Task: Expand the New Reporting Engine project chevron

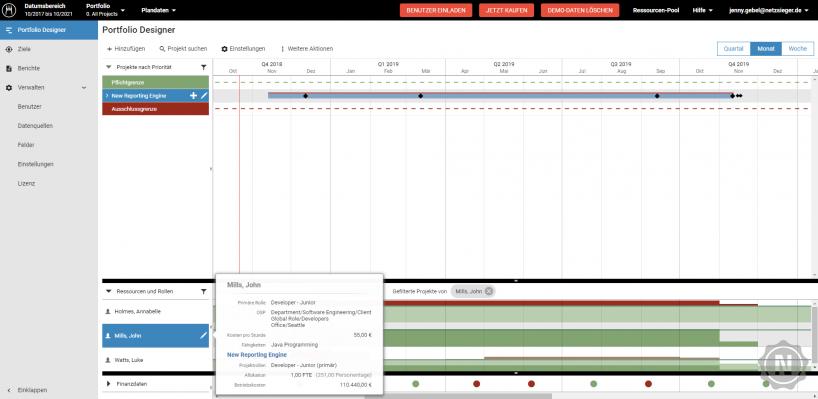Action: tap(106, 96)
